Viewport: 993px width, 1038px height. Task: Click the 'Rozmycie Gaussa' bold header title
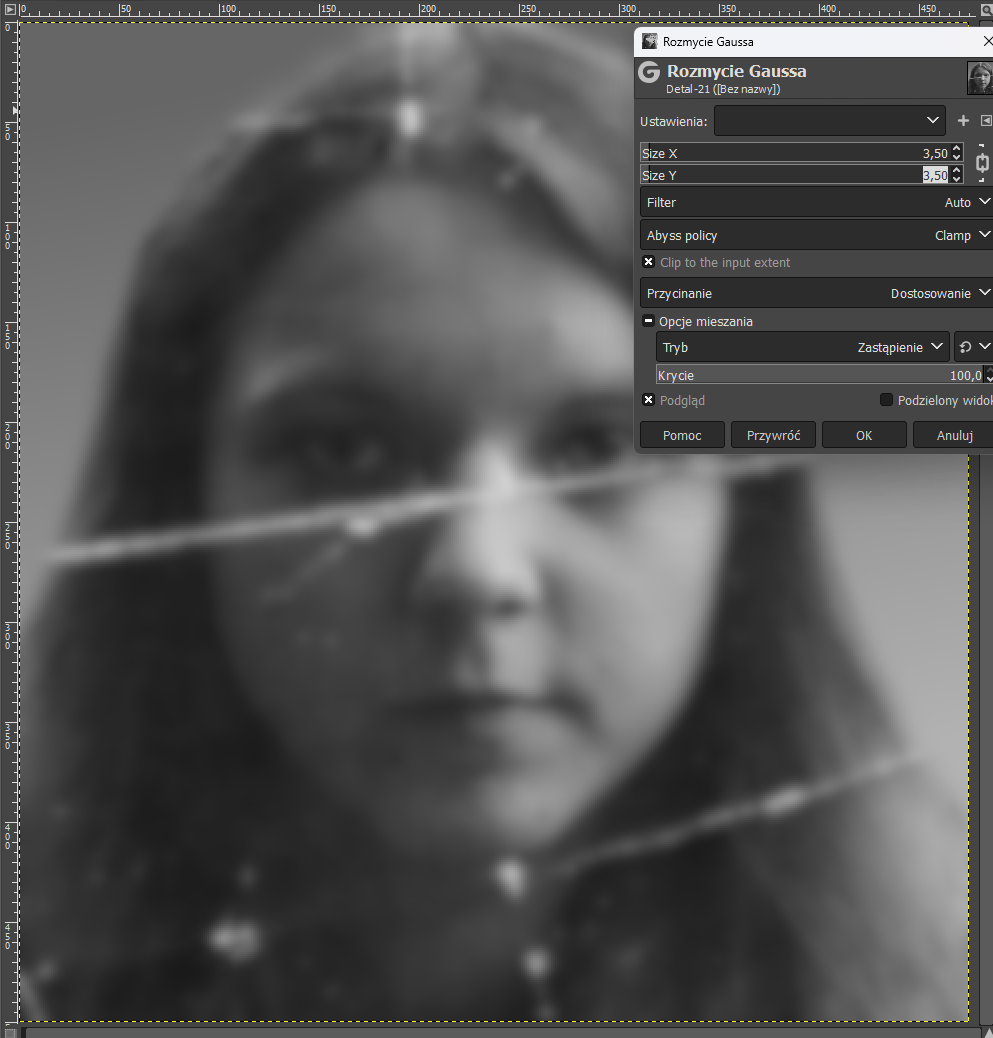point(736,71)
